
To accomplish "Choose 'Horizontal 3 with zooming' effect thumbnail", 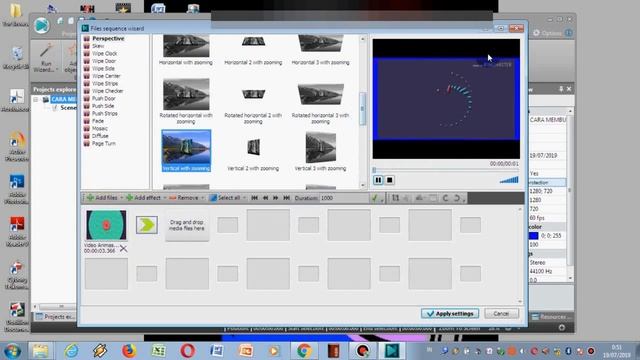I will pos(320,43).
